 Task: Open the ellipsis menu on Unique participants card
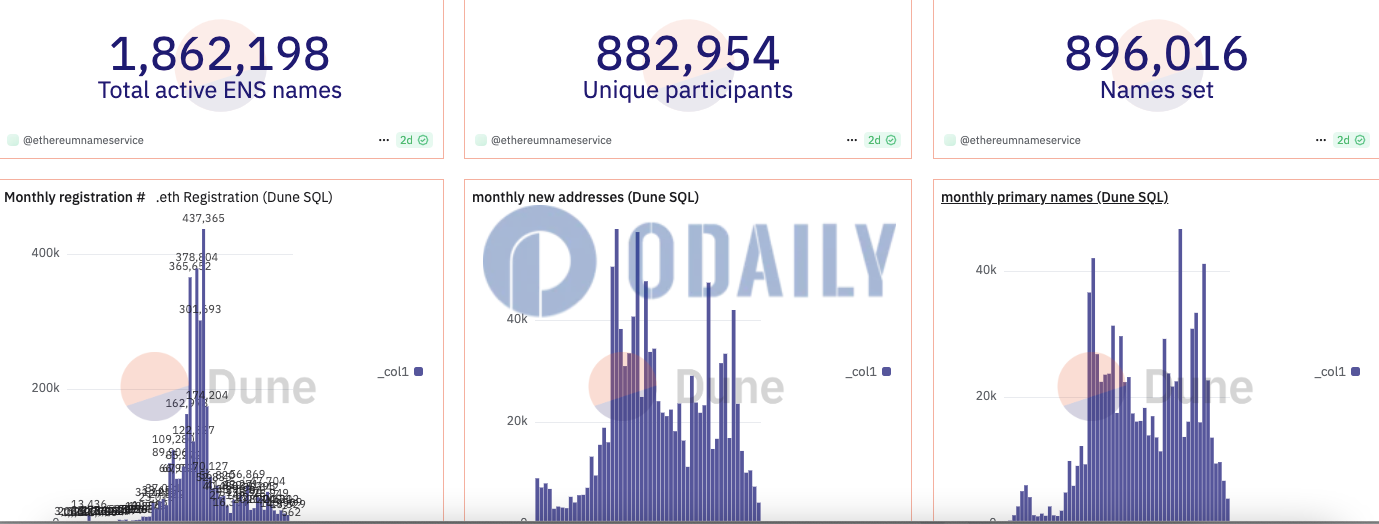tap(852, 140)
